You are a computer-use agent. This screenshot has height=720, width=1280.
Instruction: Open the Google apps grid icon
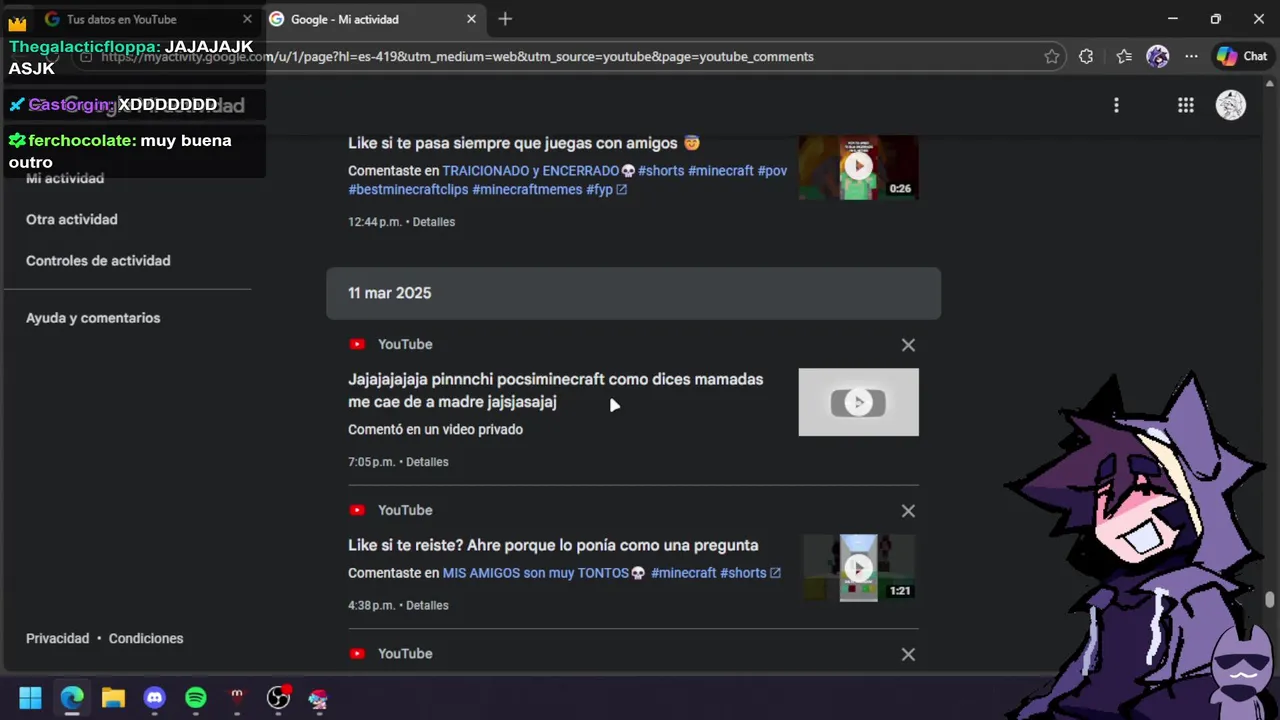click(1185, 105)
